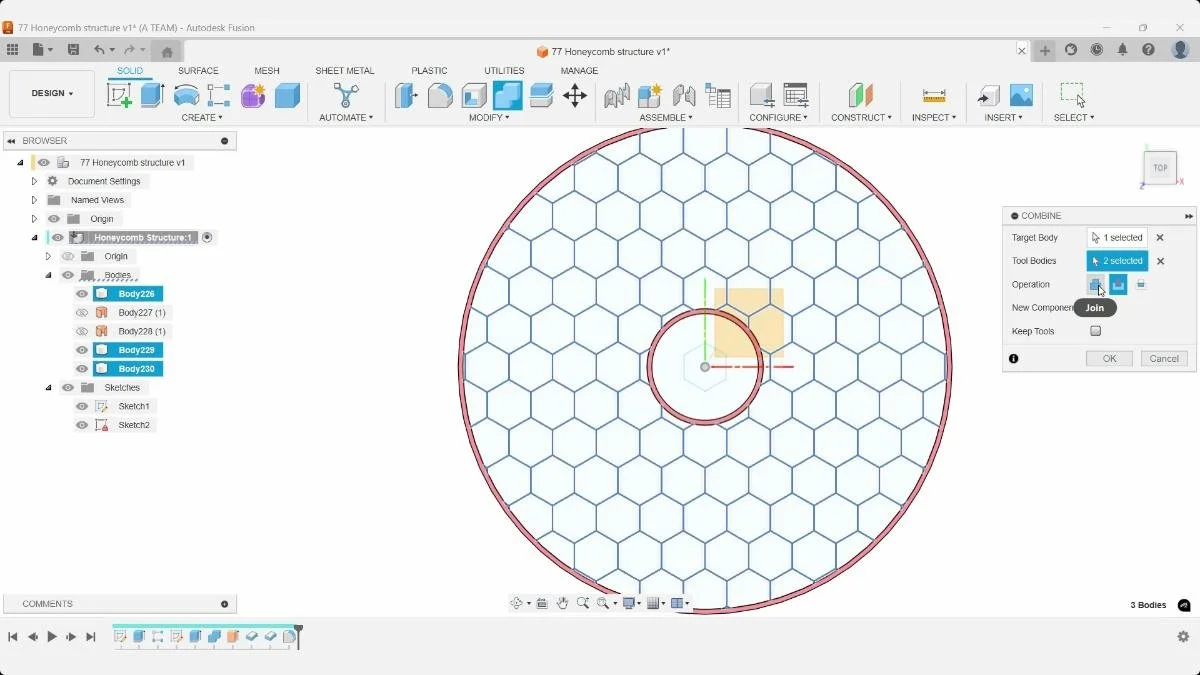Hide Body226 with its eye icon
1200x675 pixels.
pos(82,294)
